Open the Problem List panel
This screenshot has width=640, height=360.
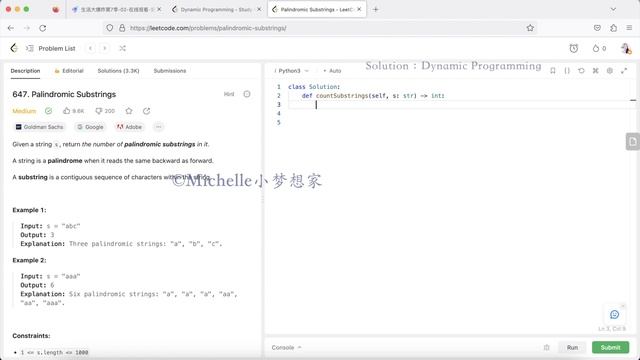(51, 48)
